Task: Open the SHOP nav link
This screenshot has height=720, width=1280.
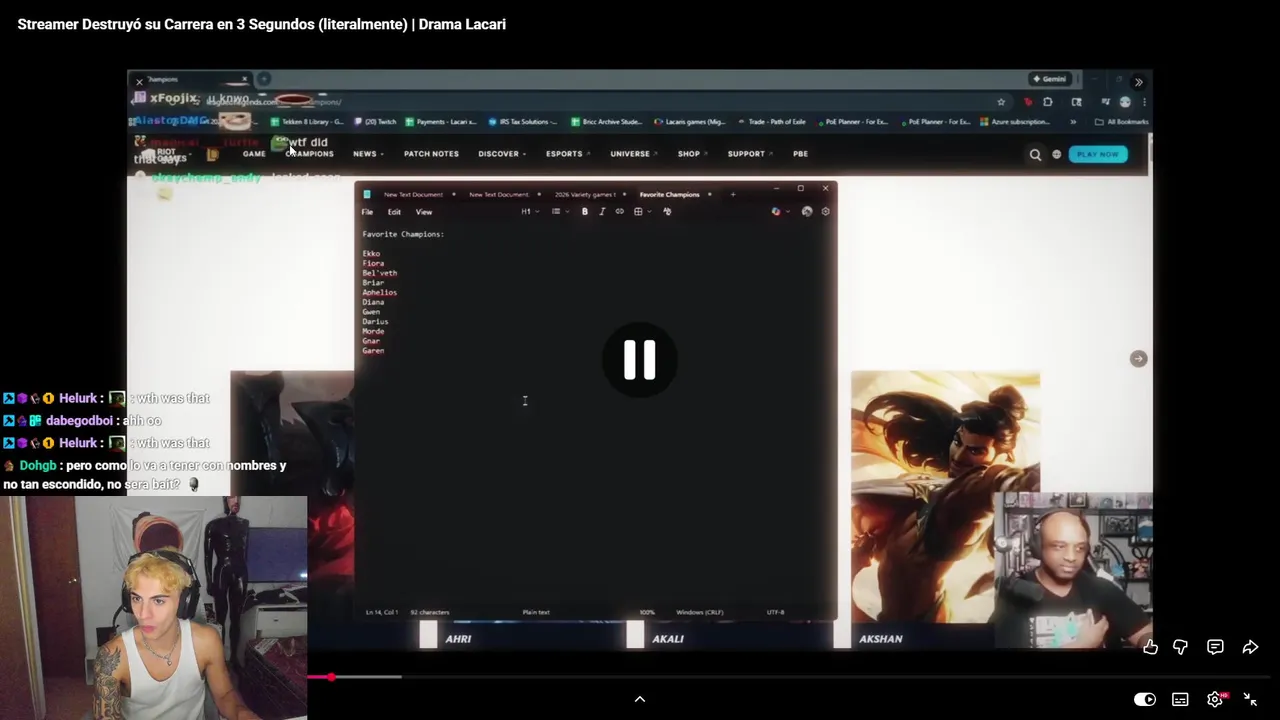Action: [x=692, y=154]
